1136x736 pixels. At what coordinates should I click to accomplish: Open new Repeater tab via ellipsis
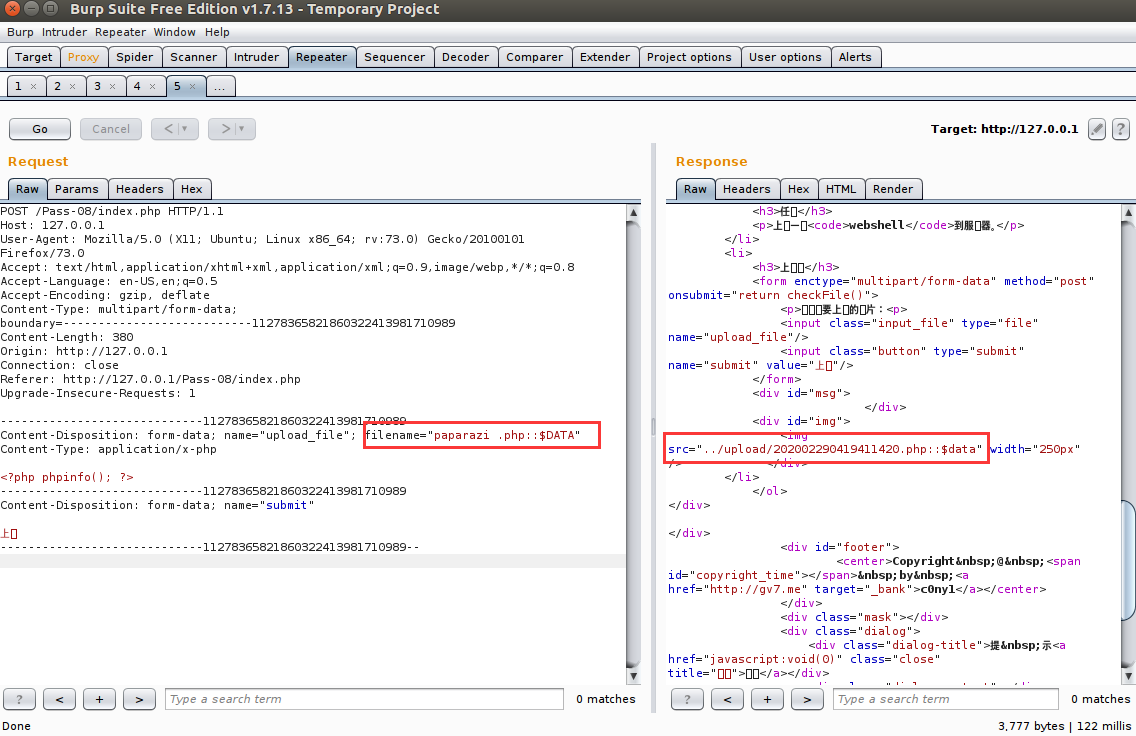point(220,86)
